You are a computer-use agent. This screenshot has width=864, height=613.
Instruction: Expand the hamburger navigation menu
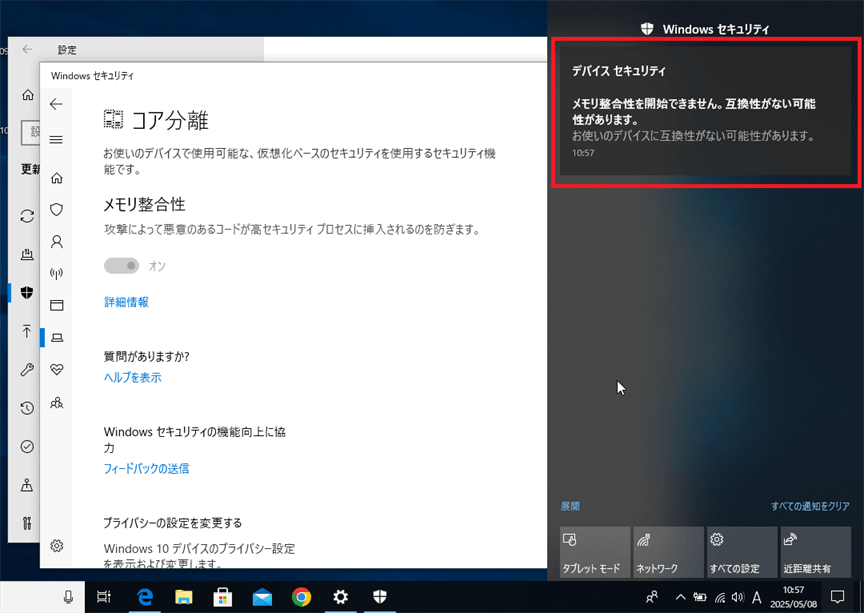56,140
